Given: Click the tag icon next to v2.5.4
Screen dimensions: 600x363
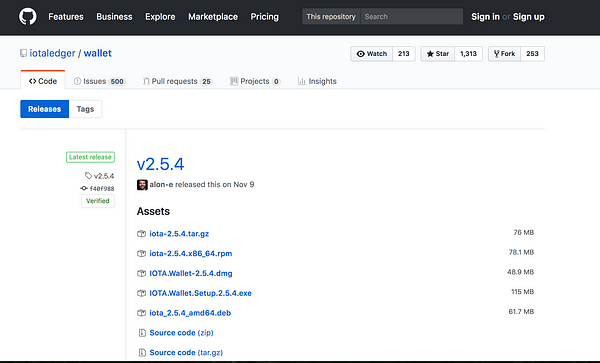Looking at the screenshot, I should [x=88, y=176].
